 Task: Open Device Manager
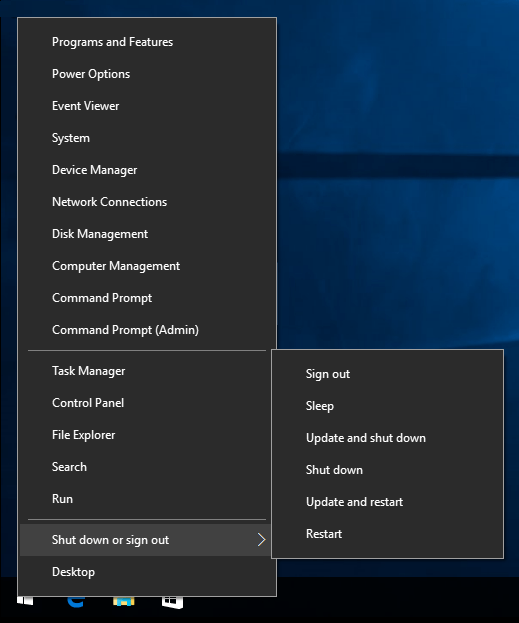click(x=147, y=170)
